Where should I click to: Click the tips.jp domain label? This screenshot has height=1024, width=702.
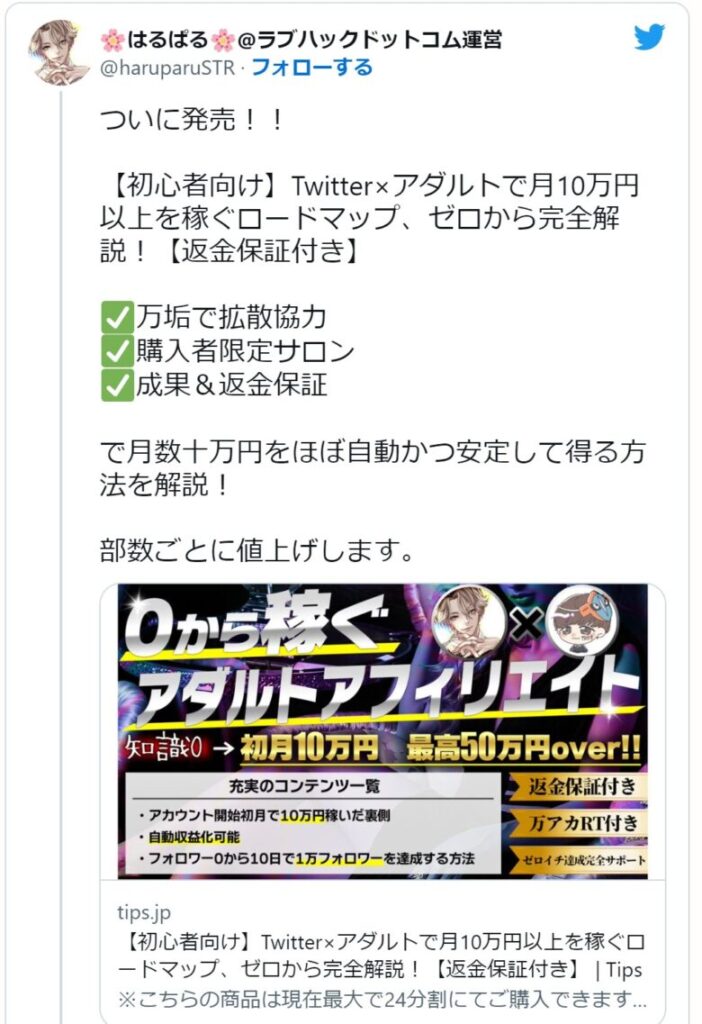pyautogui.click(x=144, y=912)
